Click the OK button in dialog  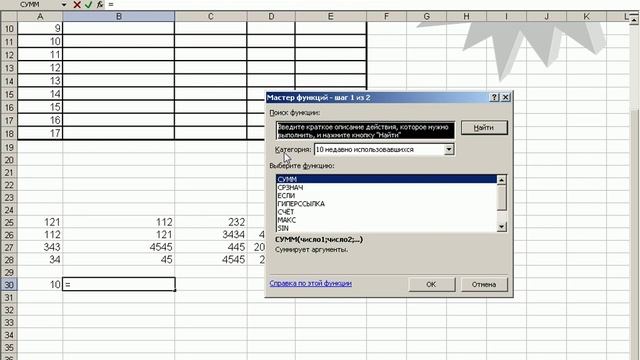pos(431,284)
